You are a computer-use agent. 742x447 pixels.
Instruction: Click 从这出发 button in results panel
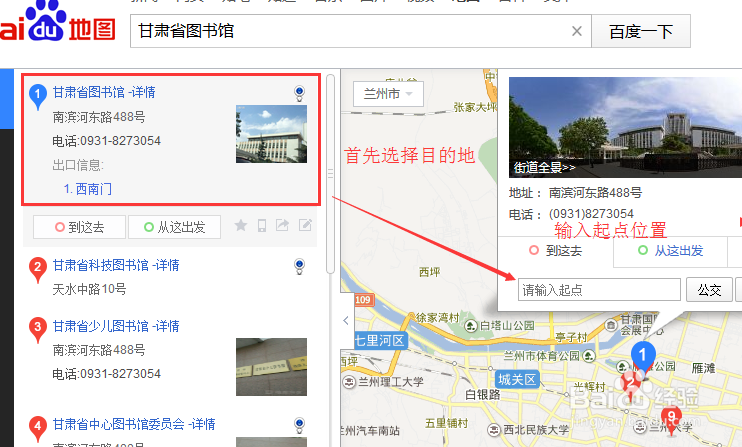174,228
